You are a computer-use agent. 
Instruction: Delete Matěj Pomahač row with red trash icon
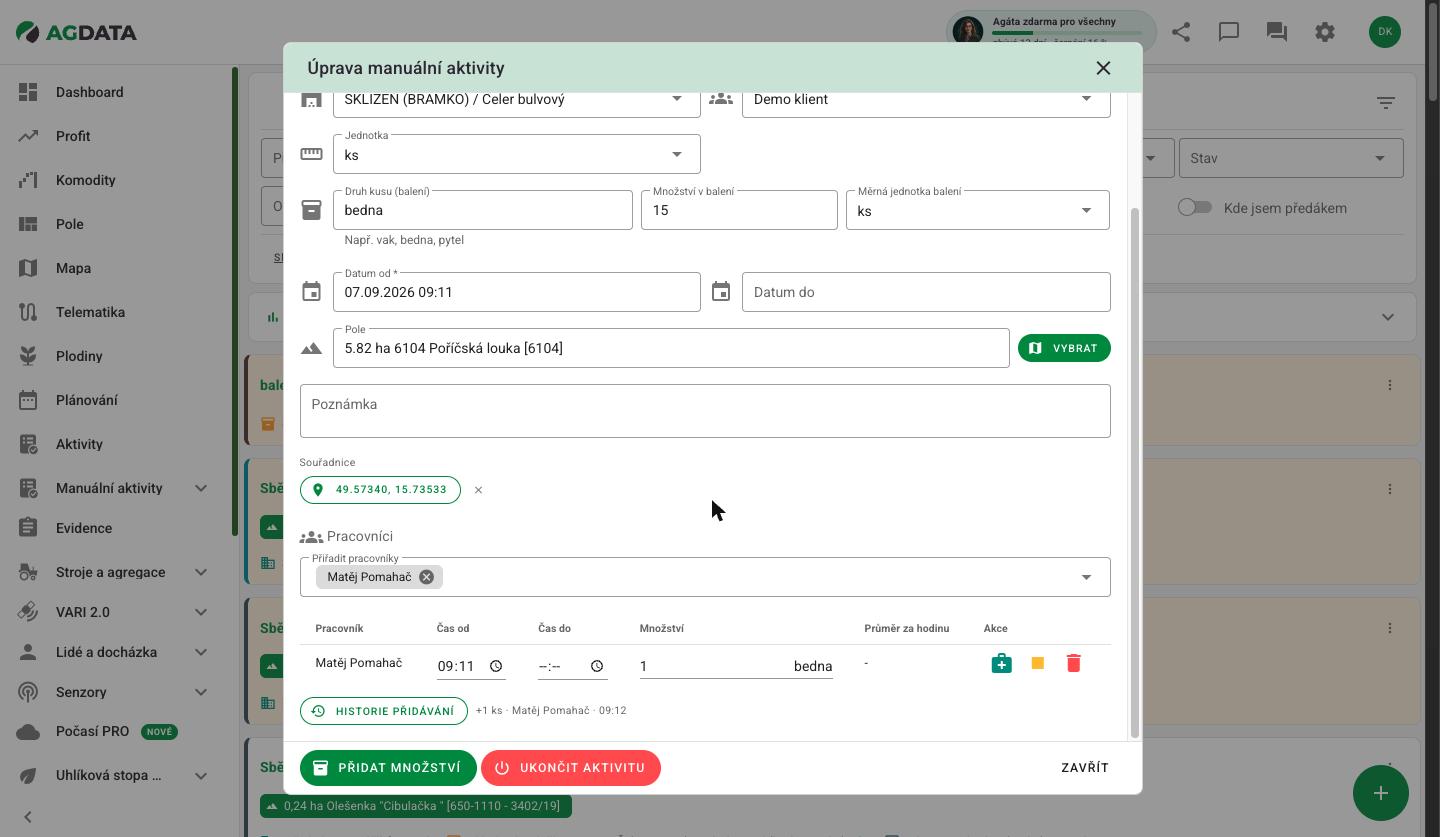coord(1074,664)
